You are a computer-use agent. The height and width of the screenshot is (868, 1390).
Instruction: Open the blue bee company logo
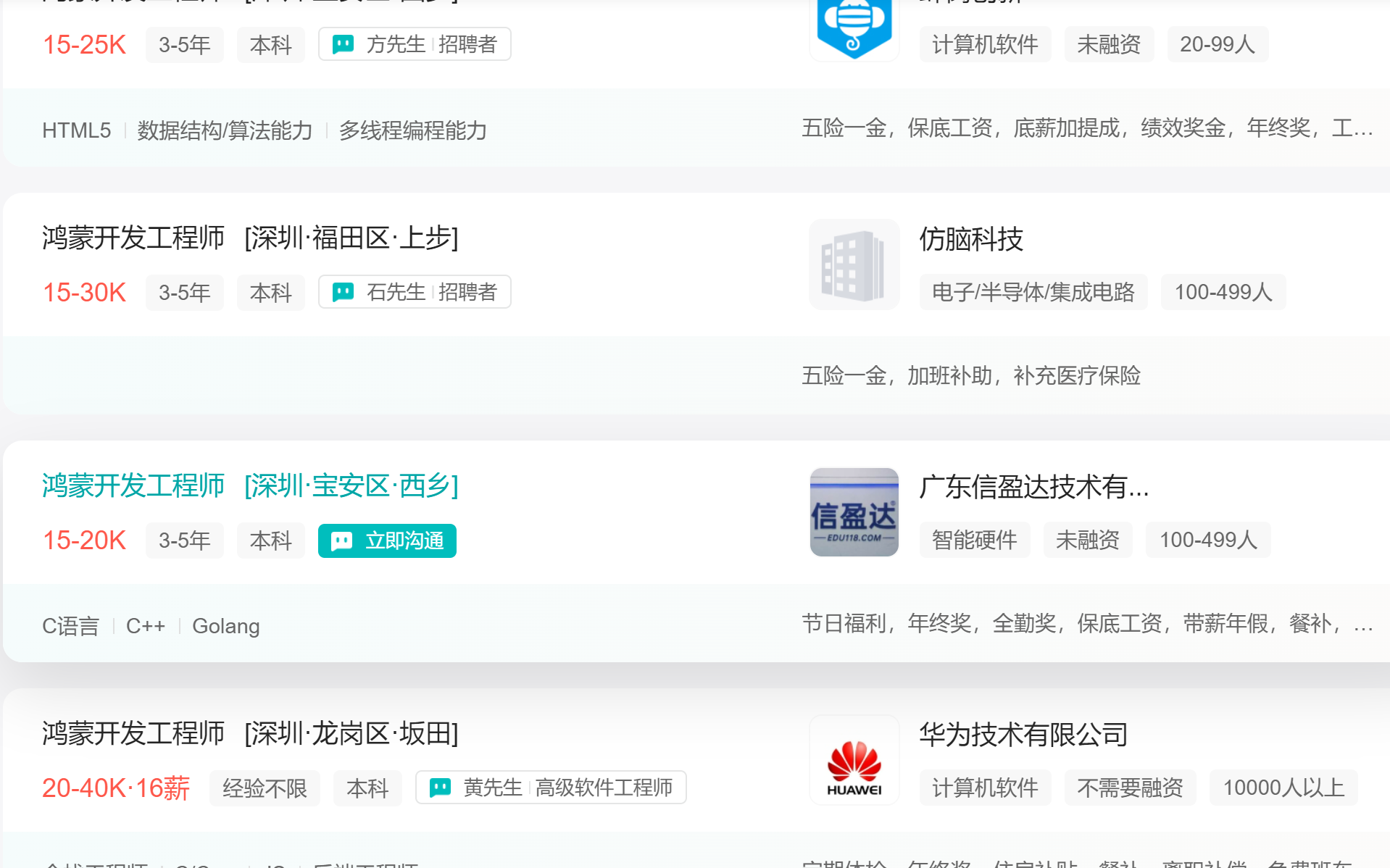[x=854, y=29]
